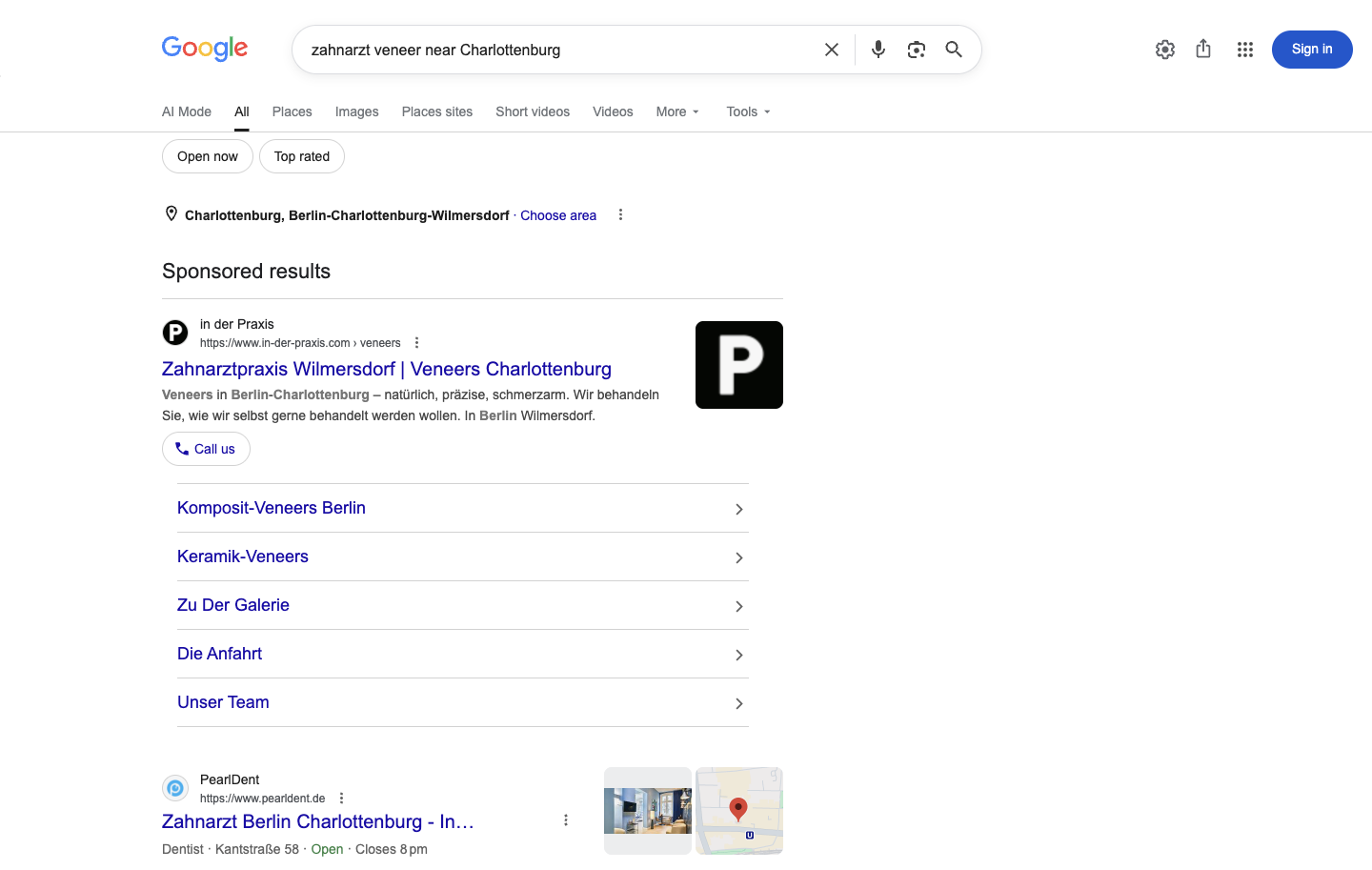
Task: Click the location pin icon beside Charlottenburg
Action: [x=171, y=214]
